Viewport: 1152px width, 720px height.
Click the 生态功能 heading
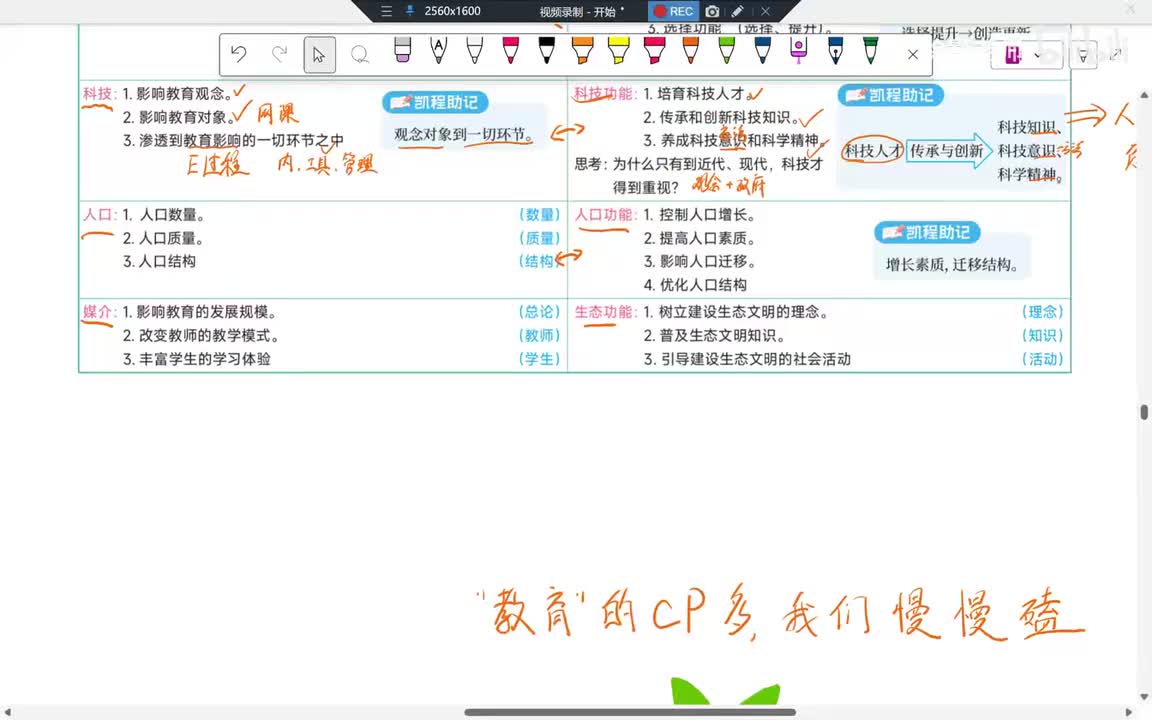[x=604, y=312]
